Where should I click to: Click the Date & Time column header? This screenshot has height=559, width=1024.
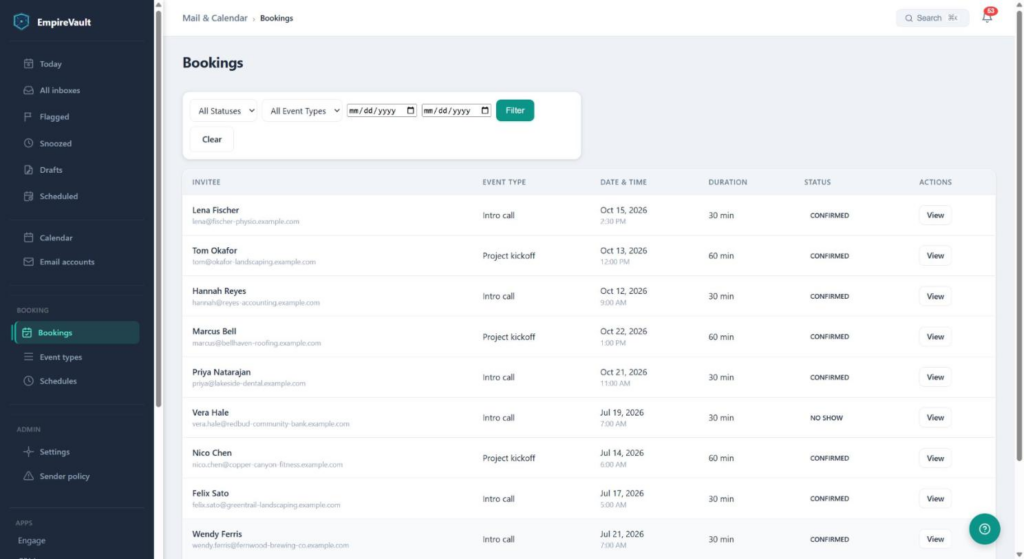coord(623,182)
